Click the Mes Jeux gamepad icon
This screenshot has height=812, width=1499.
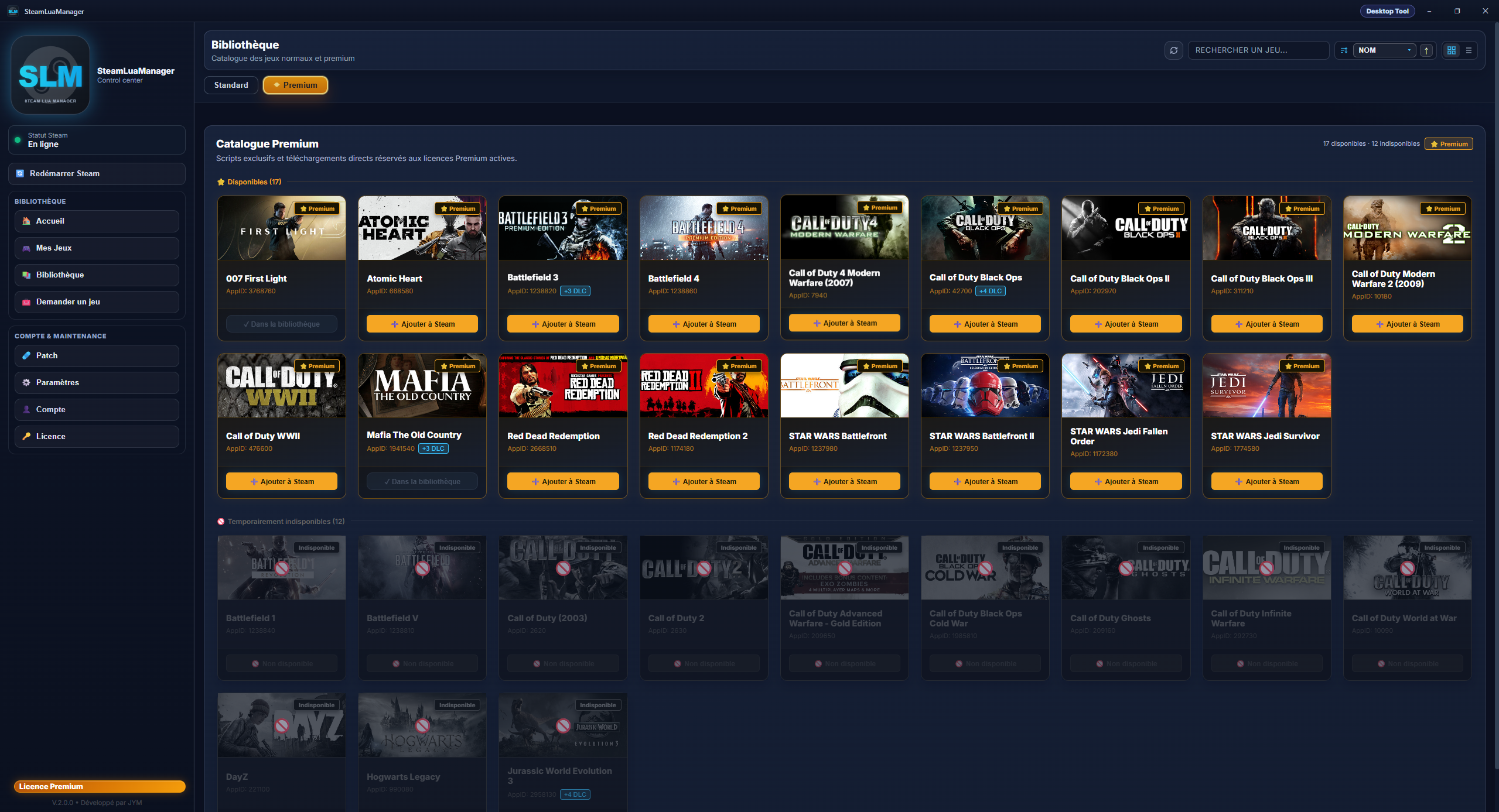coord(26,248)
